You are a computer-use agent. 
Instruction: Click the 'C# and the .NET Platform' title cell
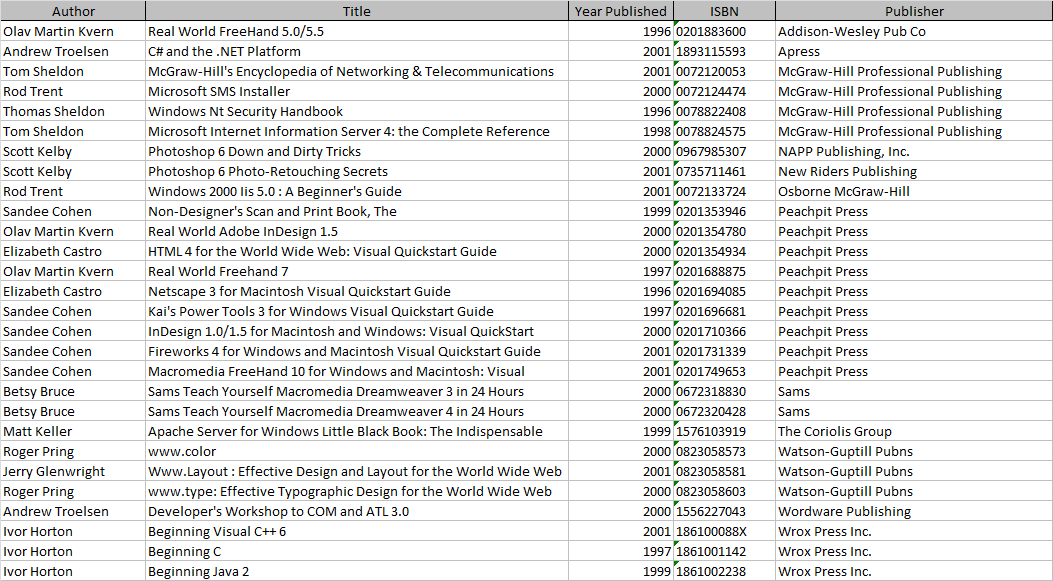[x=357, y=52]
